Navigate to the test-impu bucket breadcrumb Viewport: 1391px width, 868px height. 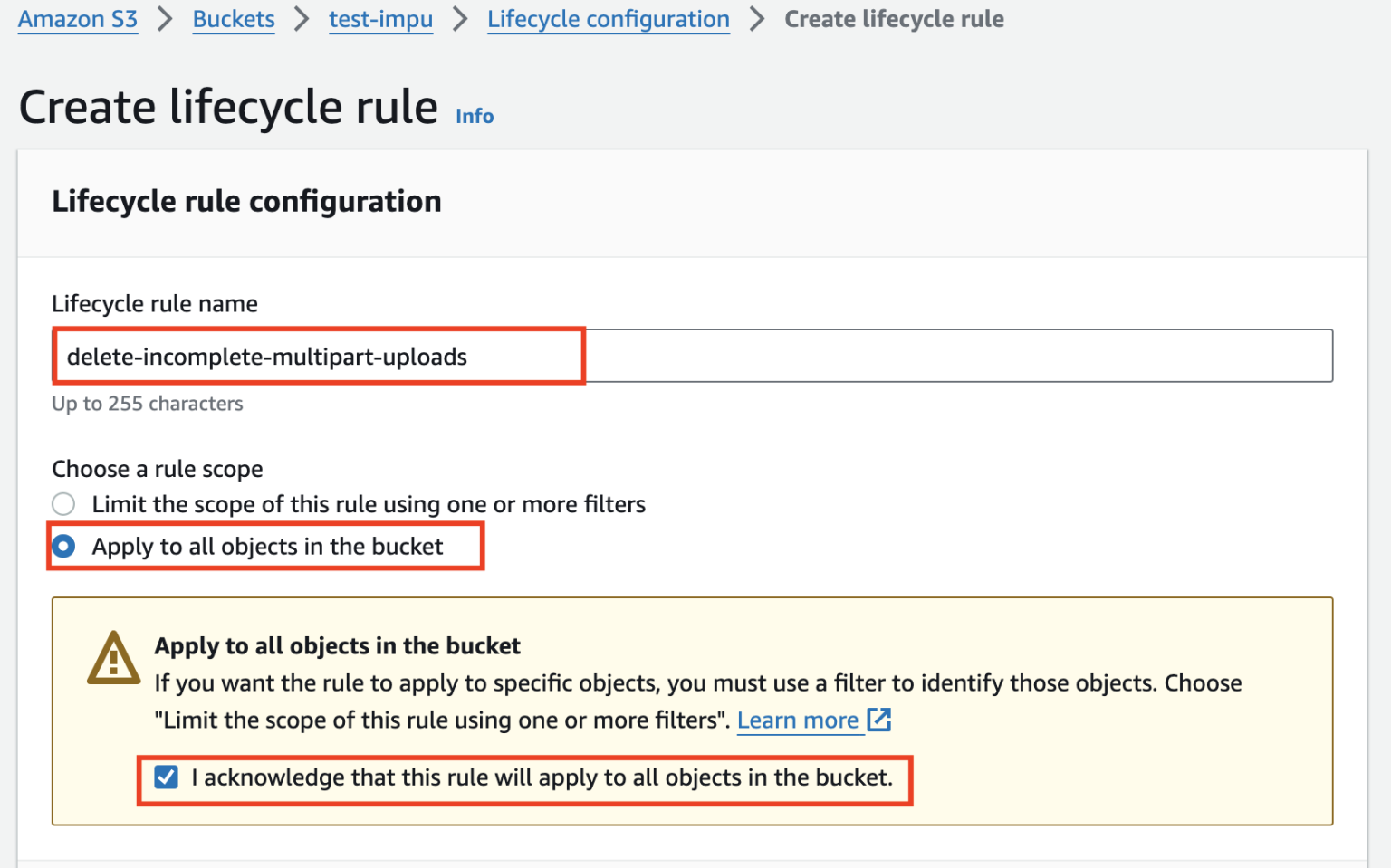(x=380, y=19)
